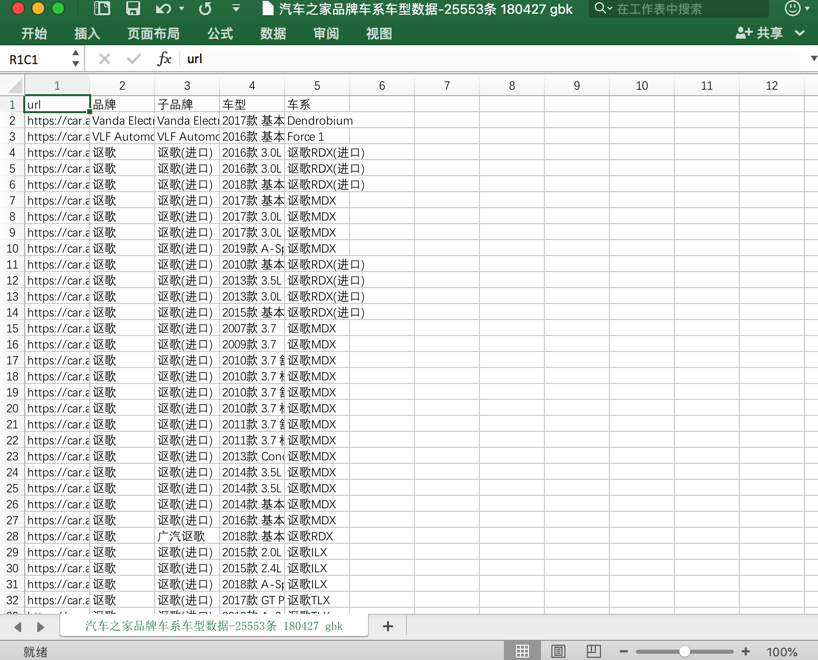Select column header 5
The height and width of the screenshot is (660, 818).
point(317,86)
